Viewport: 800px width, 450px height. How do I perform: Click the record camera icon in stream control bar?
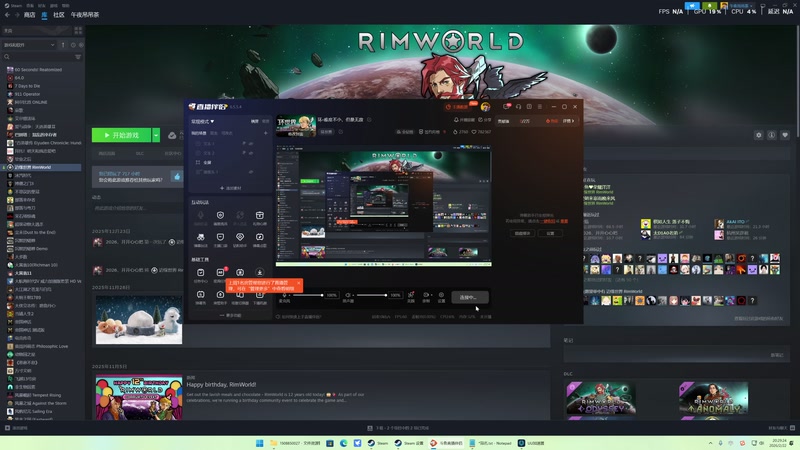click(x=426, y=295)
